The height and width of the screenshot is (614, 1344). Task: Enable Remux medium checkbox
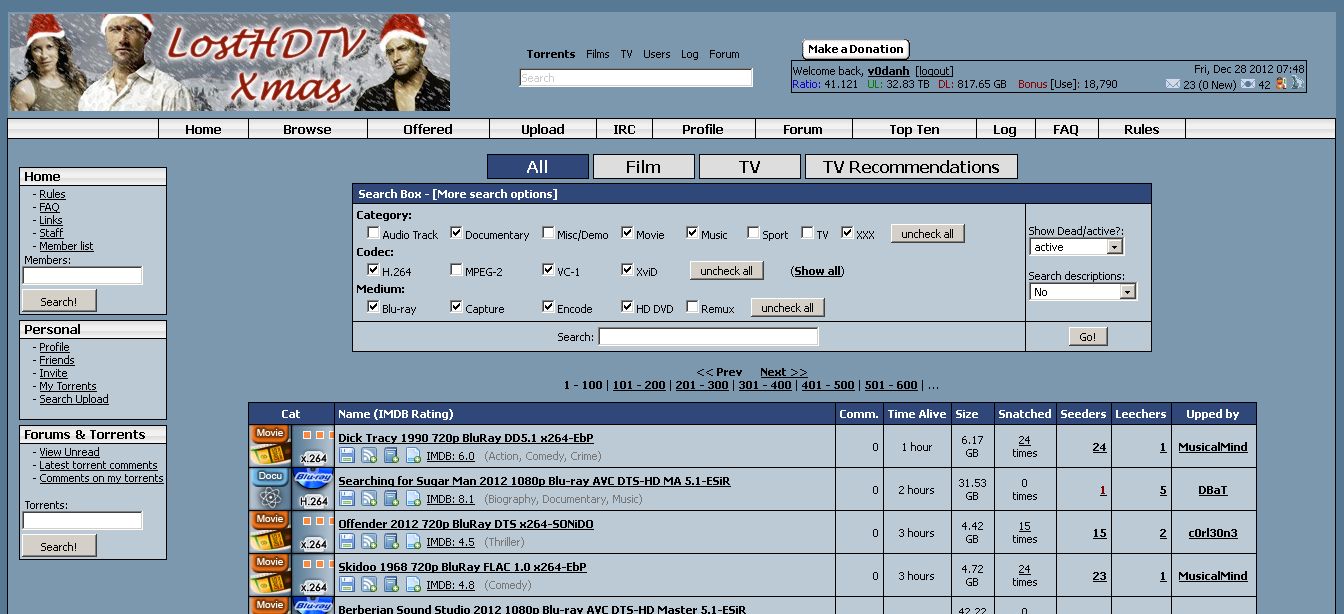click(692, 307)
